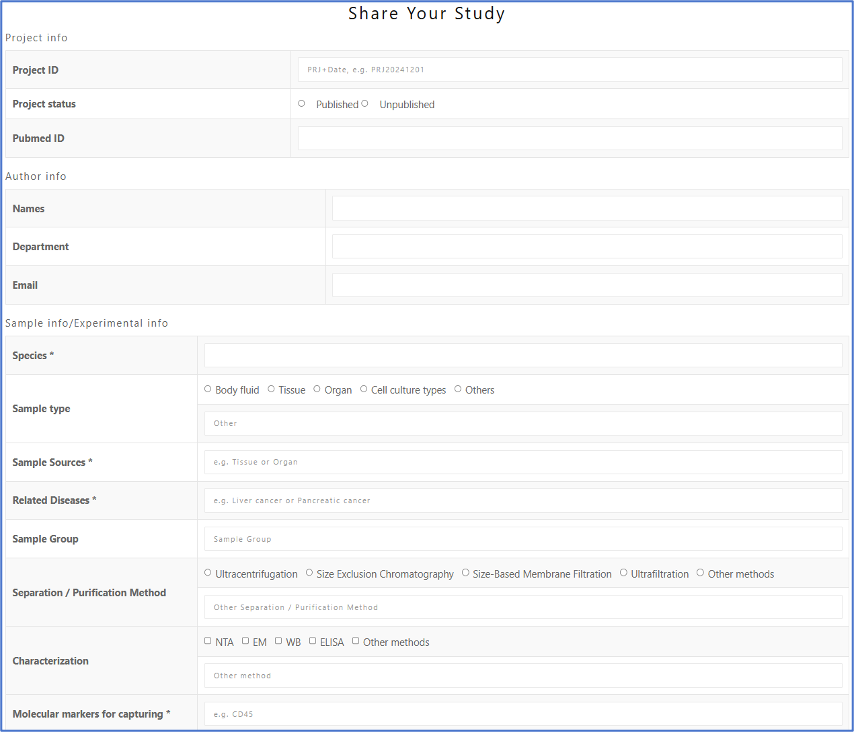Focus the Species input field
The height and width of the screenshot is (732, 854).
tap(523, 355)
